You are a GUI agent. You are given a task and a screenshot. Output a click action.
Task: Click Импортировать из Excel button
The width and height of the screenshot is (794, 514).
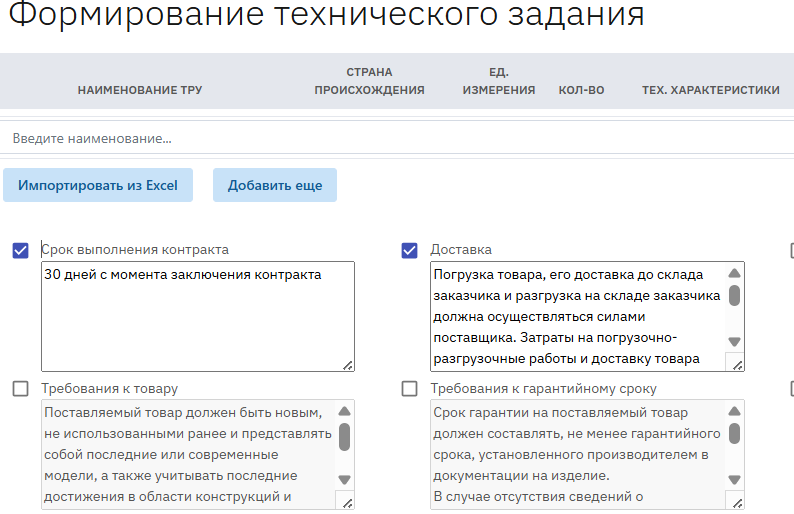pyautogui.click(x=98, y=185)
